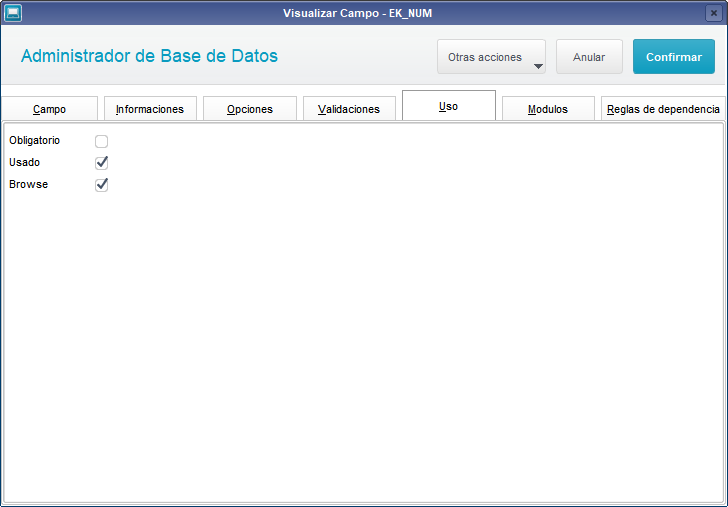Click the Obligatorio label text
728x507 pixels.
coord(35,140)
